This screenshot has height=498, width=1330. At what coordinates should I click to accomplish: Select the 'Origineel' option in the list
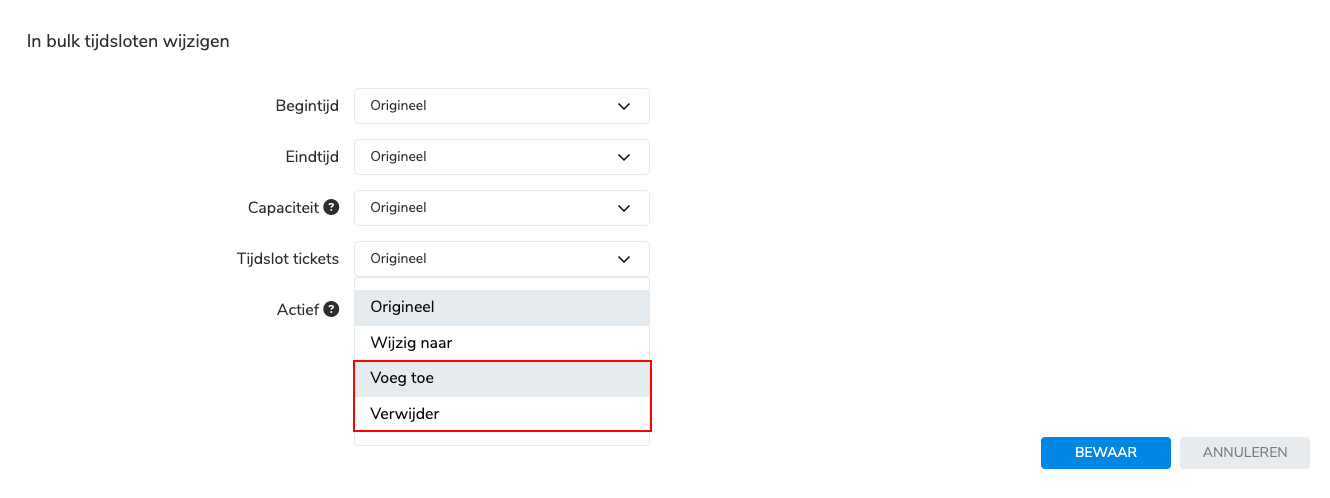point(502,307)
